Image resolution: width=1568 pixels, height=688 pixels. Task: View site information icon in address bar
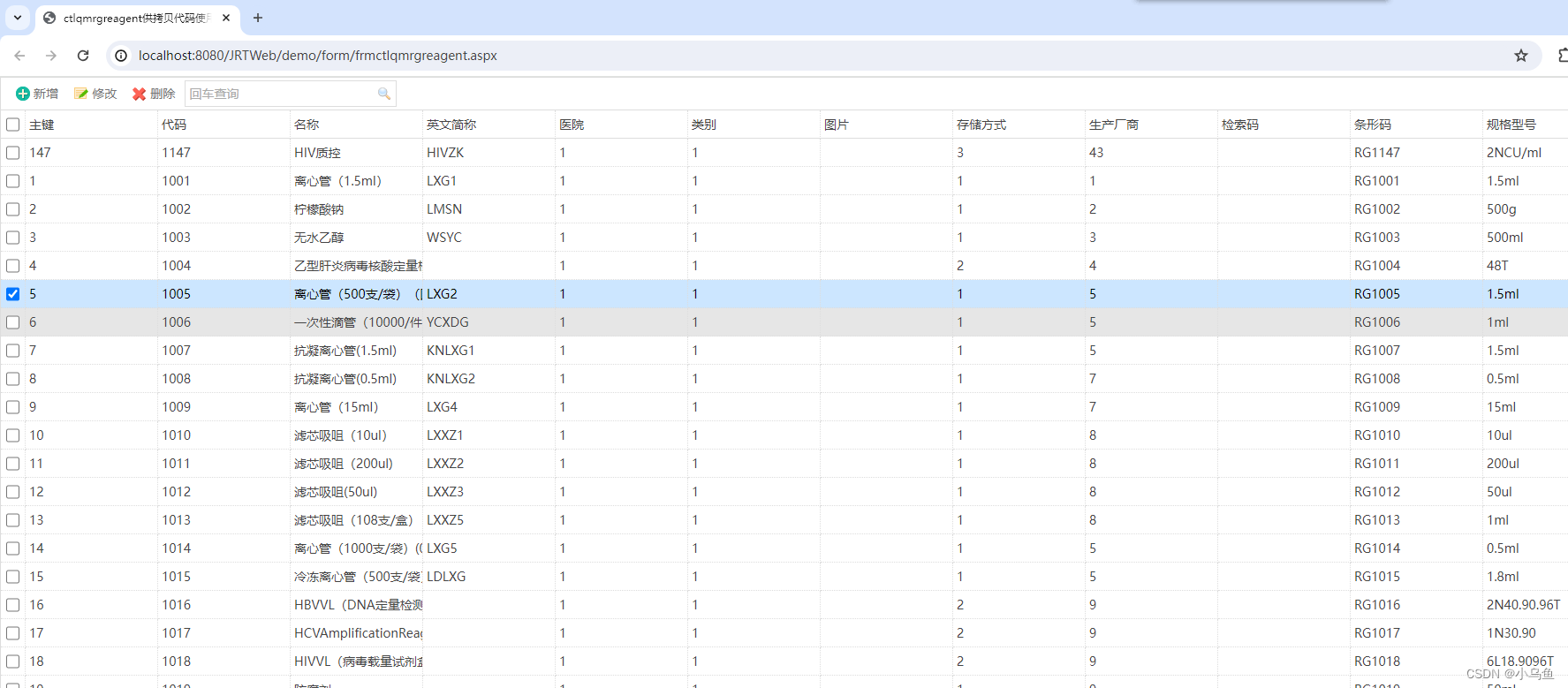click(121, 56)
